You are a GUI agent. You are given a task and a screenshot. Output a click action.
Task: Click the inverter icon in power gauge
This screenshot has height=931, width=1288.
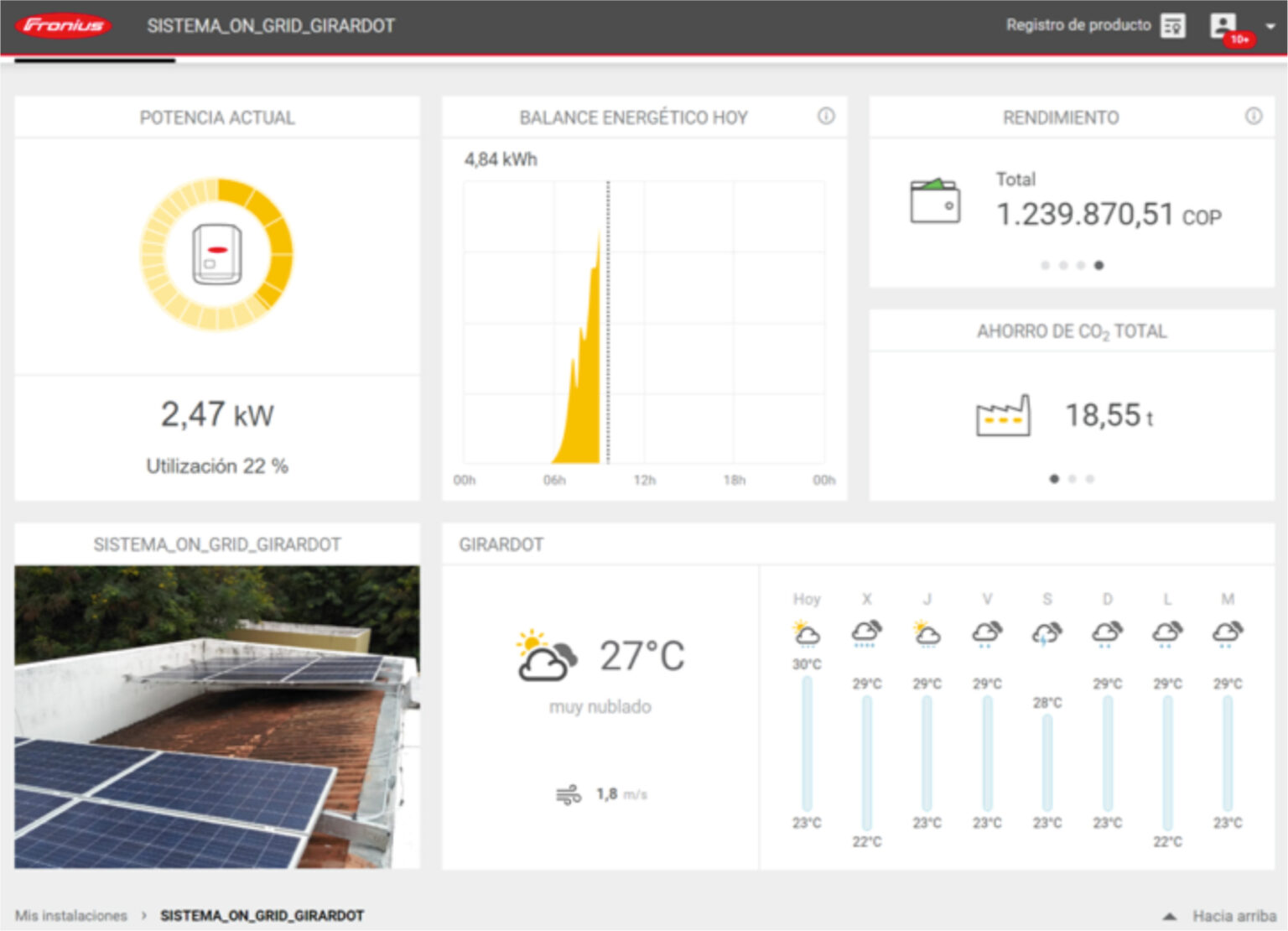pyautogui.click(x=217, y=253)
